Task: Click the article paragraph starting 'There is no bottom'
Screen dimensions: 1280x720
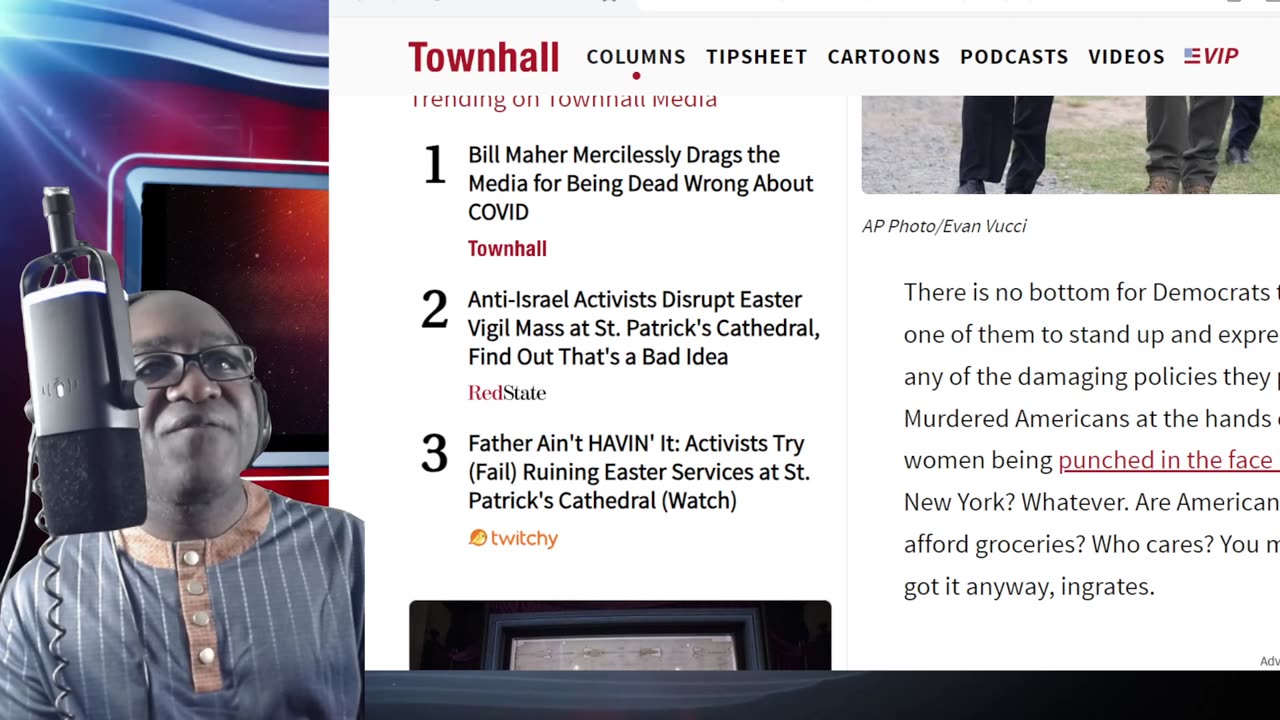Action: 1091,439
